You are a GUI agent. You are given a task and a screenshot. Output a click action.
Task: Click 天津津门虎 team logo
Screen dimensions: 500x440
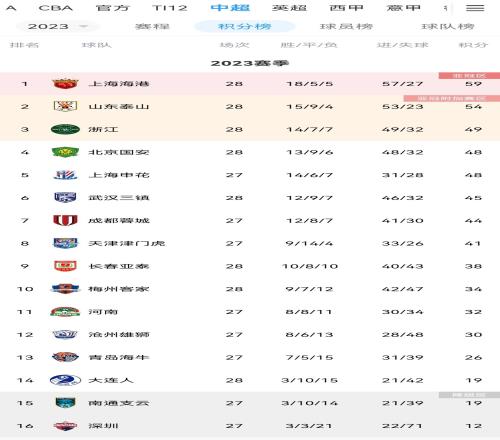65,243
